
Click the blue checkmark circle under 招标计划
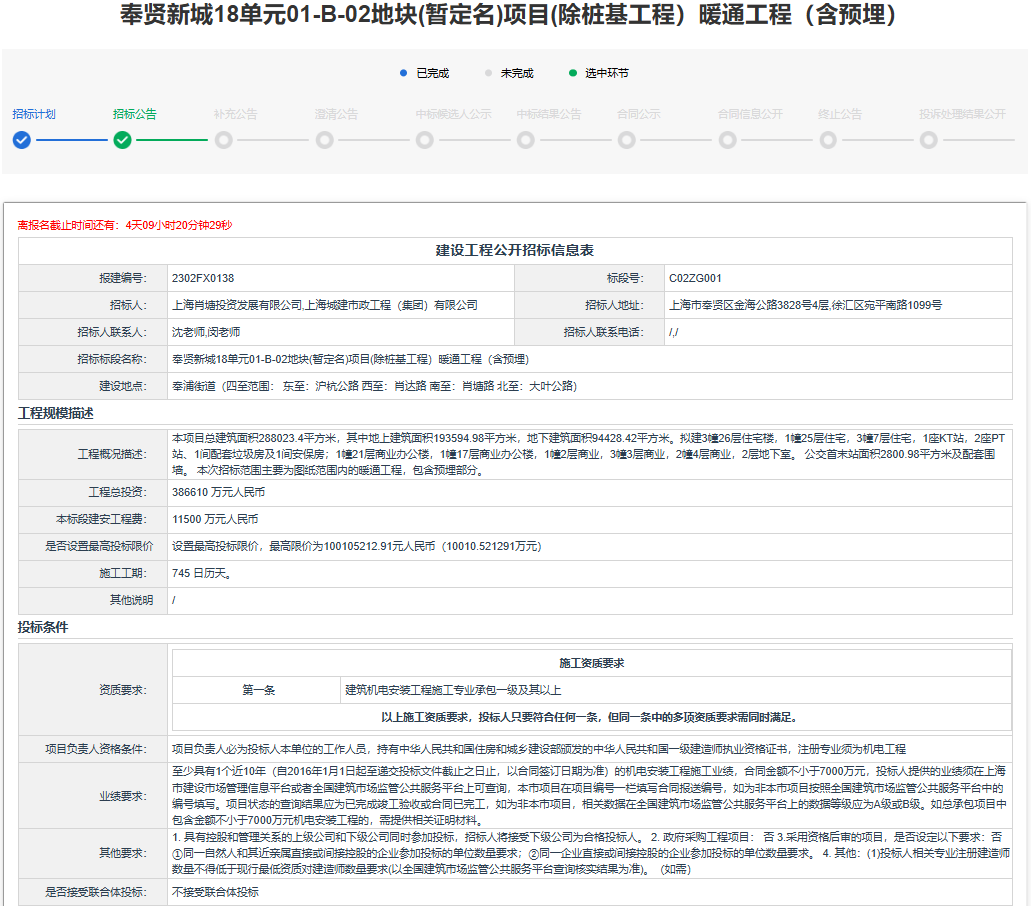click(22, 140)
